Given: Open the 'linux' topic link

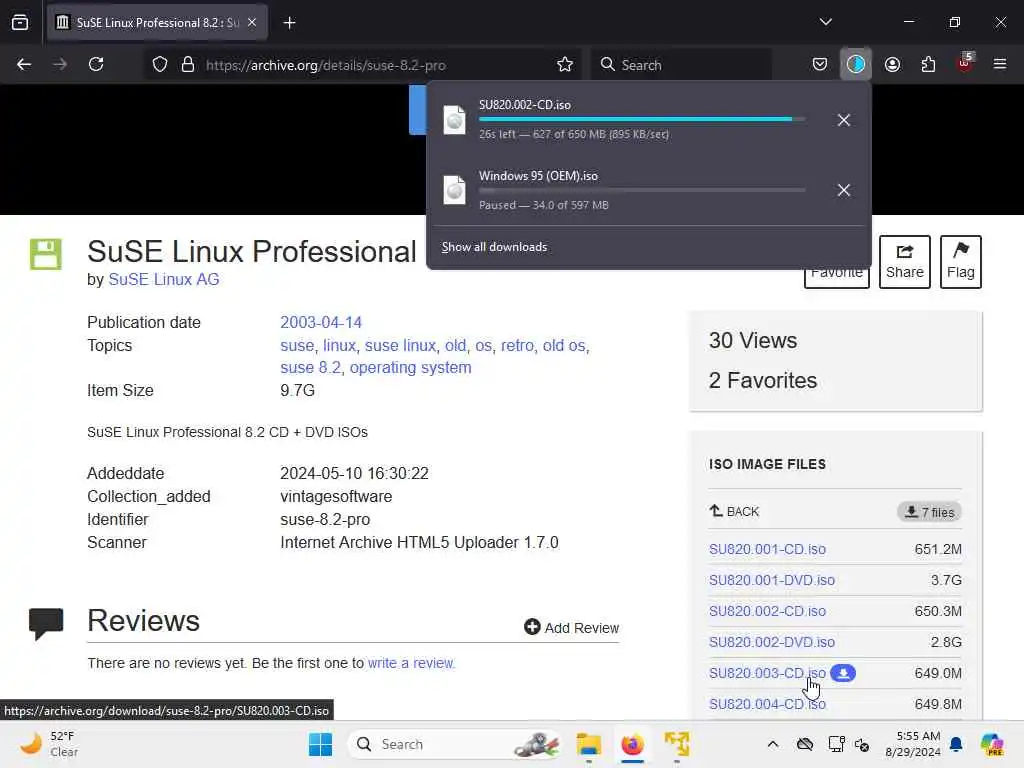Looking at the screenshot, I should coord(340,345).
